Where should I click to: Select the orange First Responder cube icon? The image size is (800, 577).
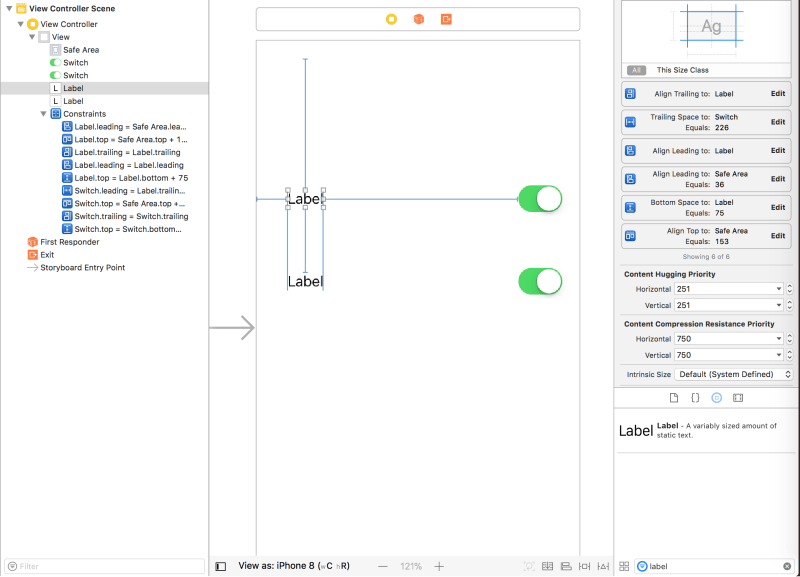tap(31, 241)
